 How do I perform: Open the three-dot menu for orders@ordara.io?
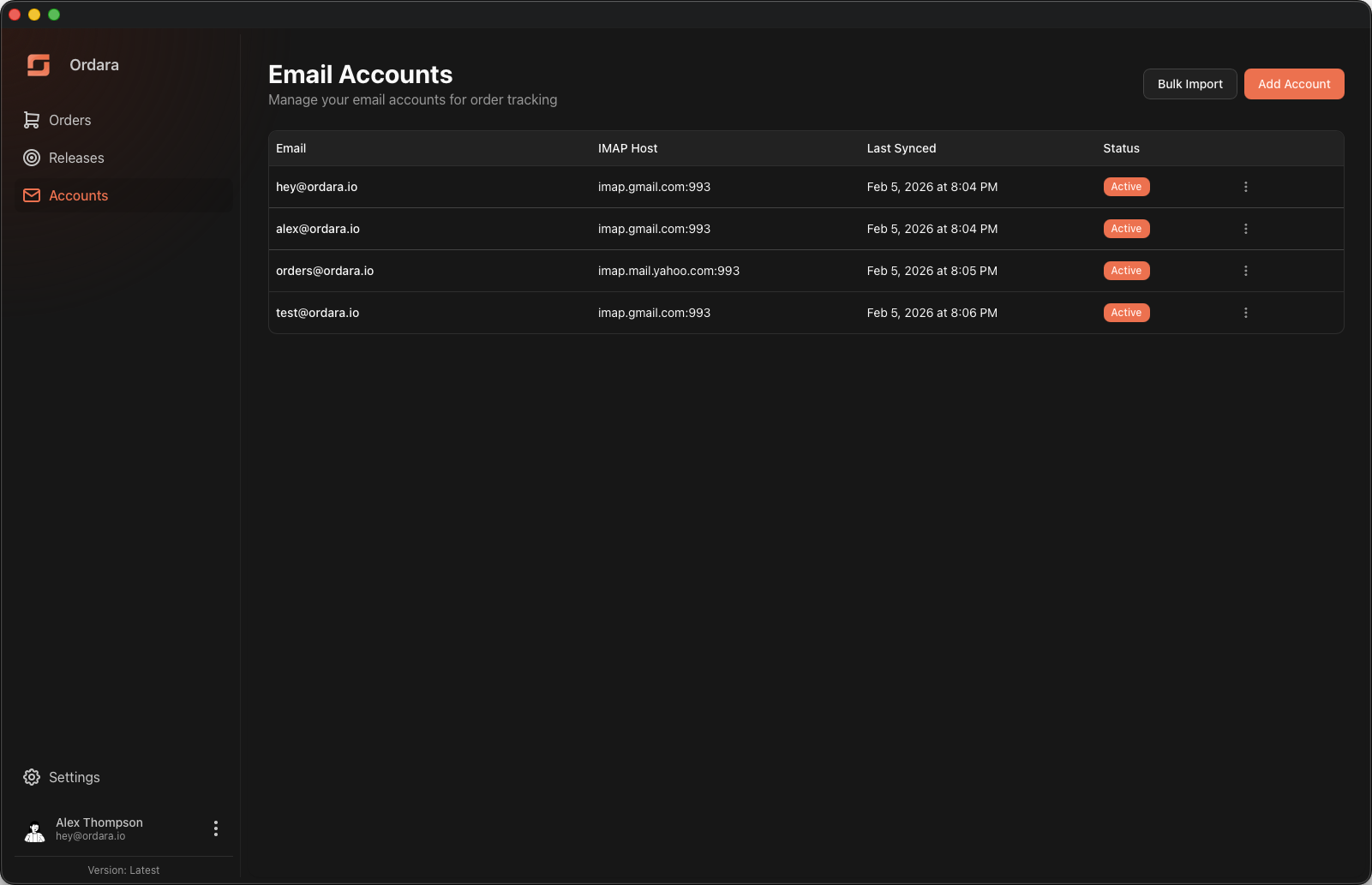point(1246,270)
